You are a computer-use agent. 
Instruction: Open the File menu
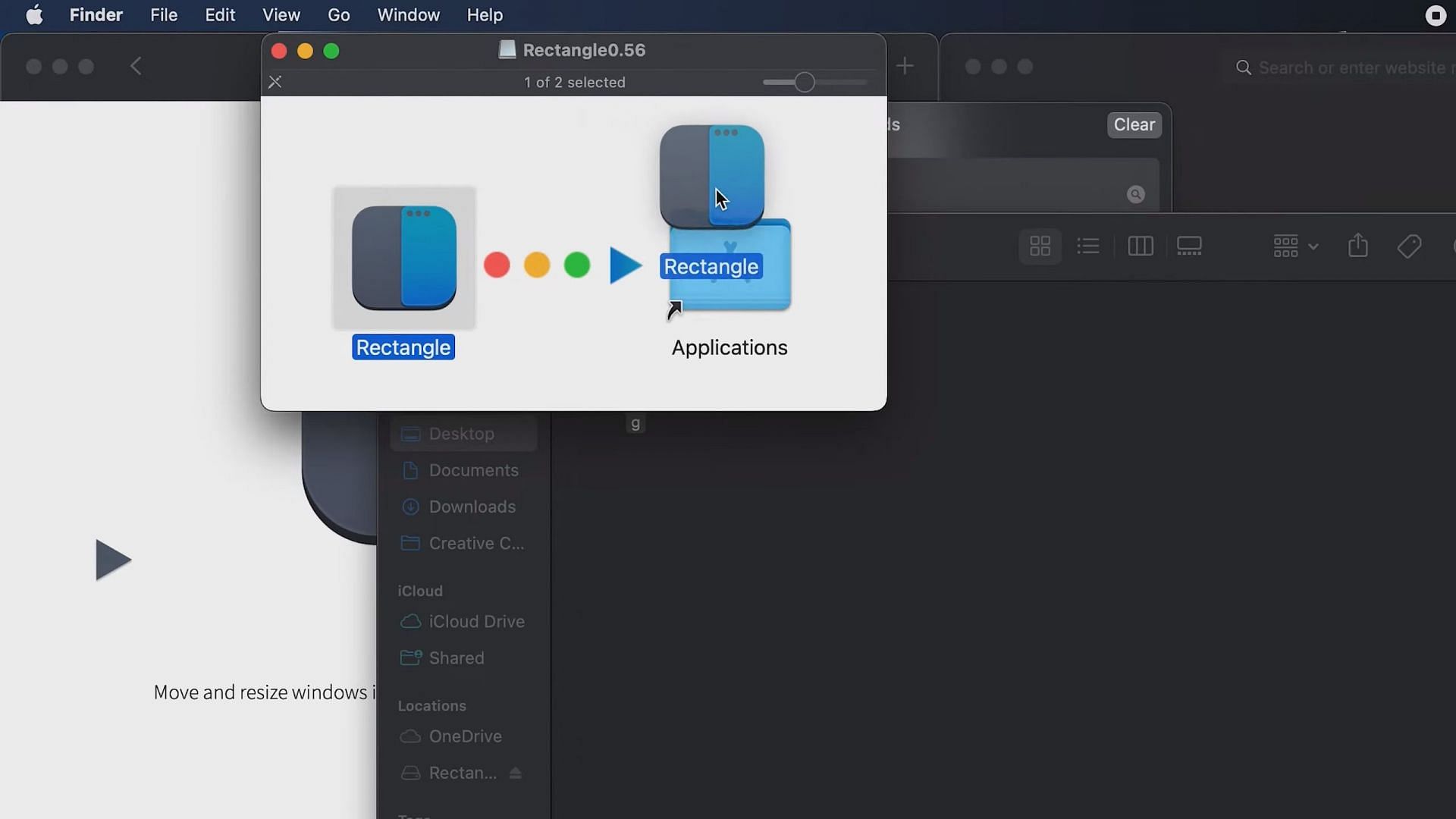click(164, 15)
